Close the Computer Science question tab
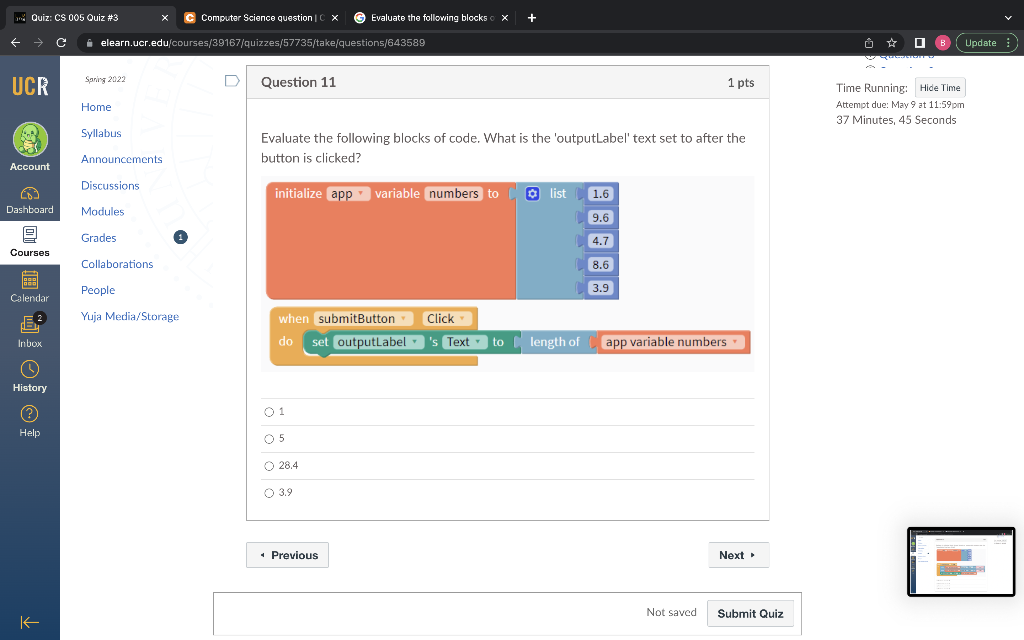 click(334, 18)
